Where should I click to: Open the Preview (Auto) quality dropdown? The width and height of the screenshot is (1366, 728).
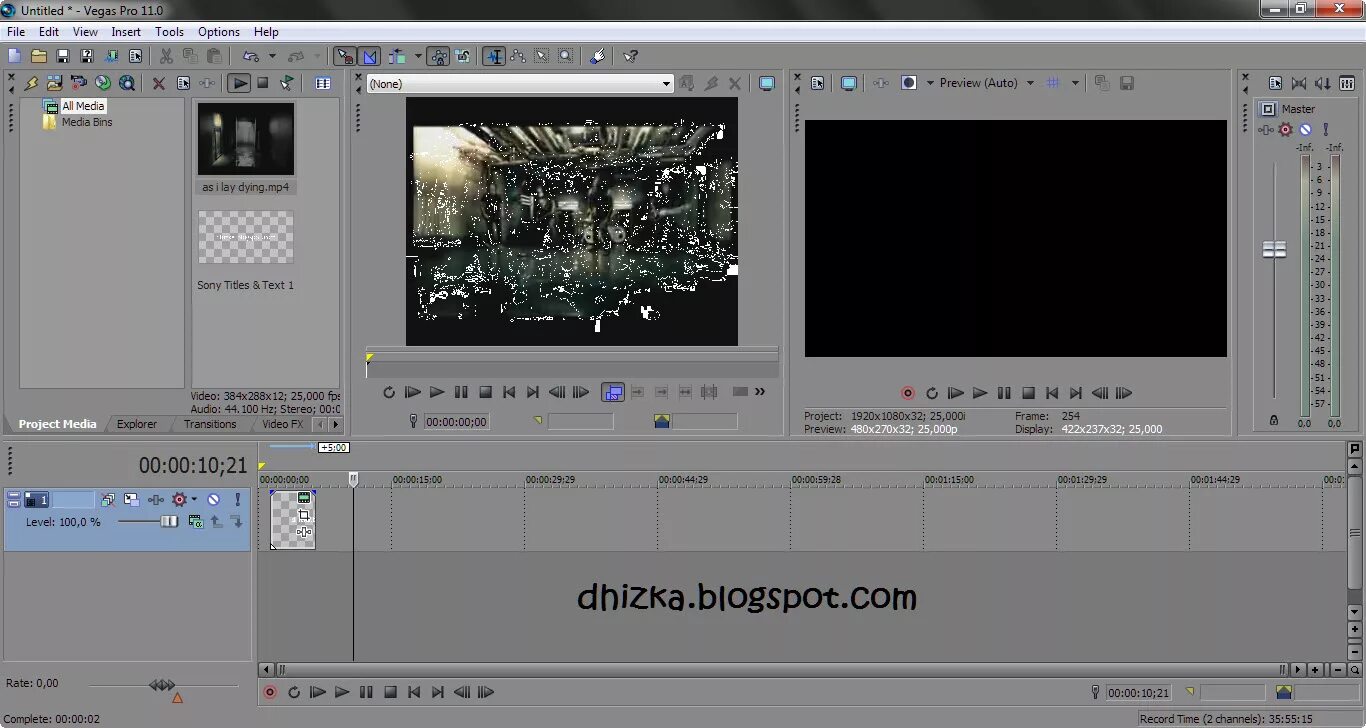[1029, 83]
